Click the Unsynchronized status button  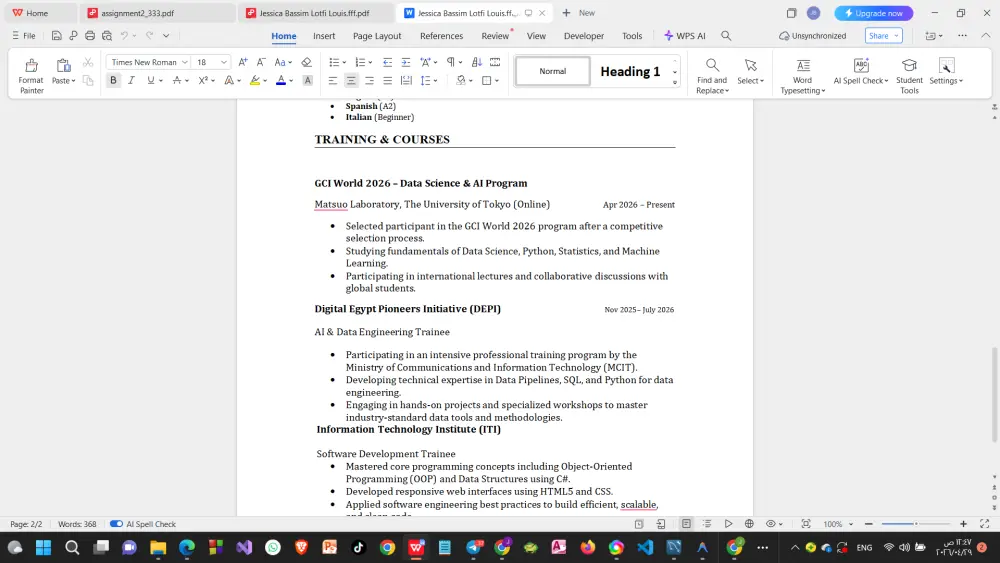pyautogui.click(x=812, y=36)
